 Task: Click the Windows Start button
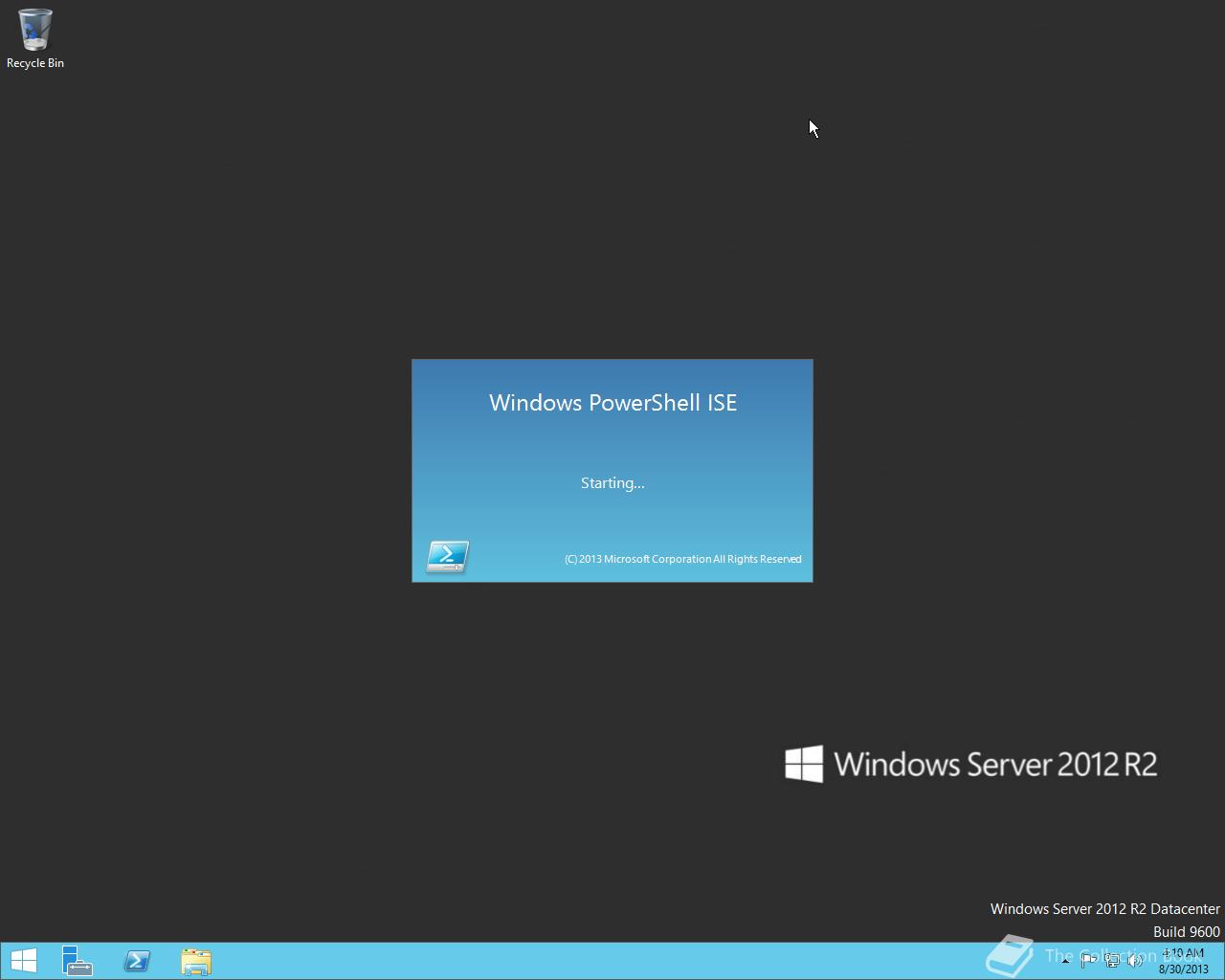[x=23, y=961]
